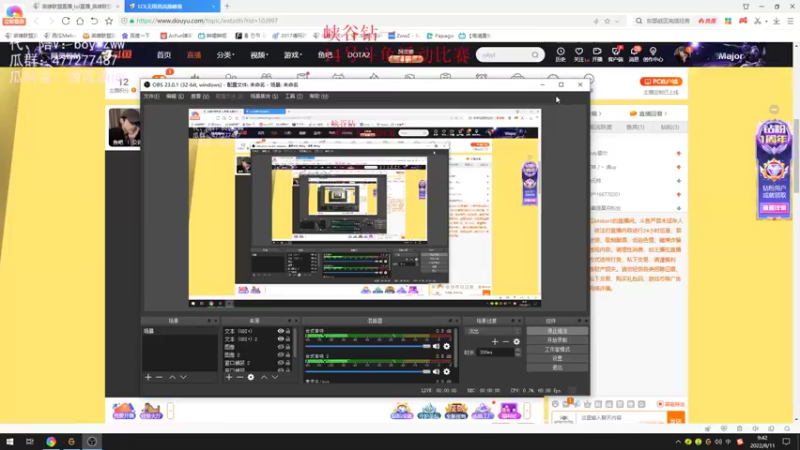Bookmark page with star icon in toolbar
Screen dimensions: 800x450
click(x=109, y=21)
